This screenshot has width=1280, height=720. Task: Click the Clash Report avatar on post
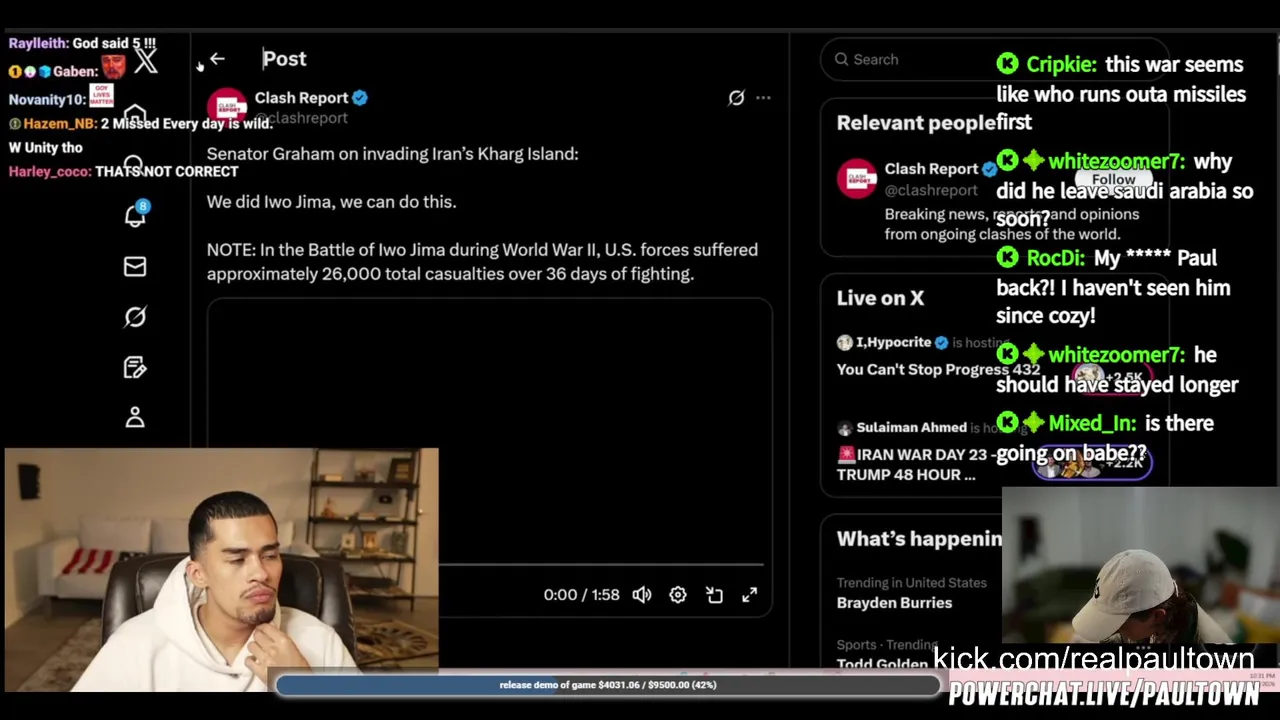[227, 107]
